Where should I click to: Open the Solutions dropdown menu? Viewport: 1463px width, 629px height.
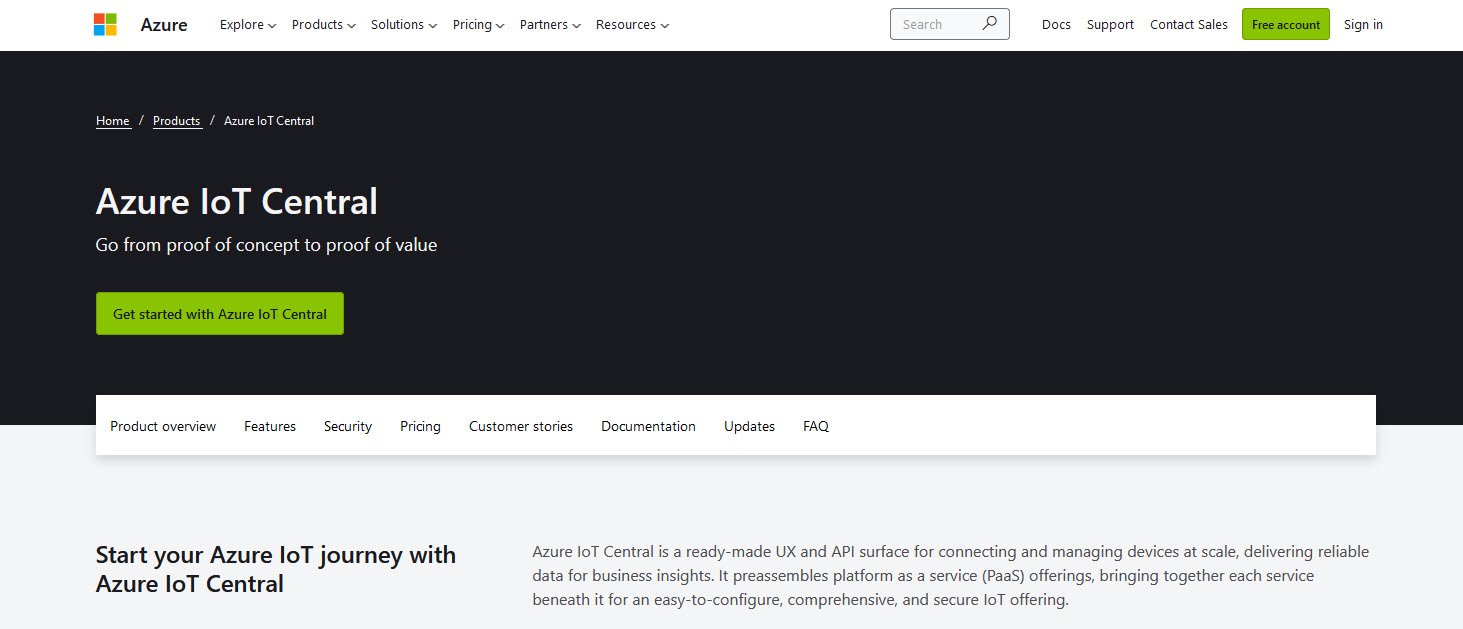pyautogui.click(x=404, y=24)
